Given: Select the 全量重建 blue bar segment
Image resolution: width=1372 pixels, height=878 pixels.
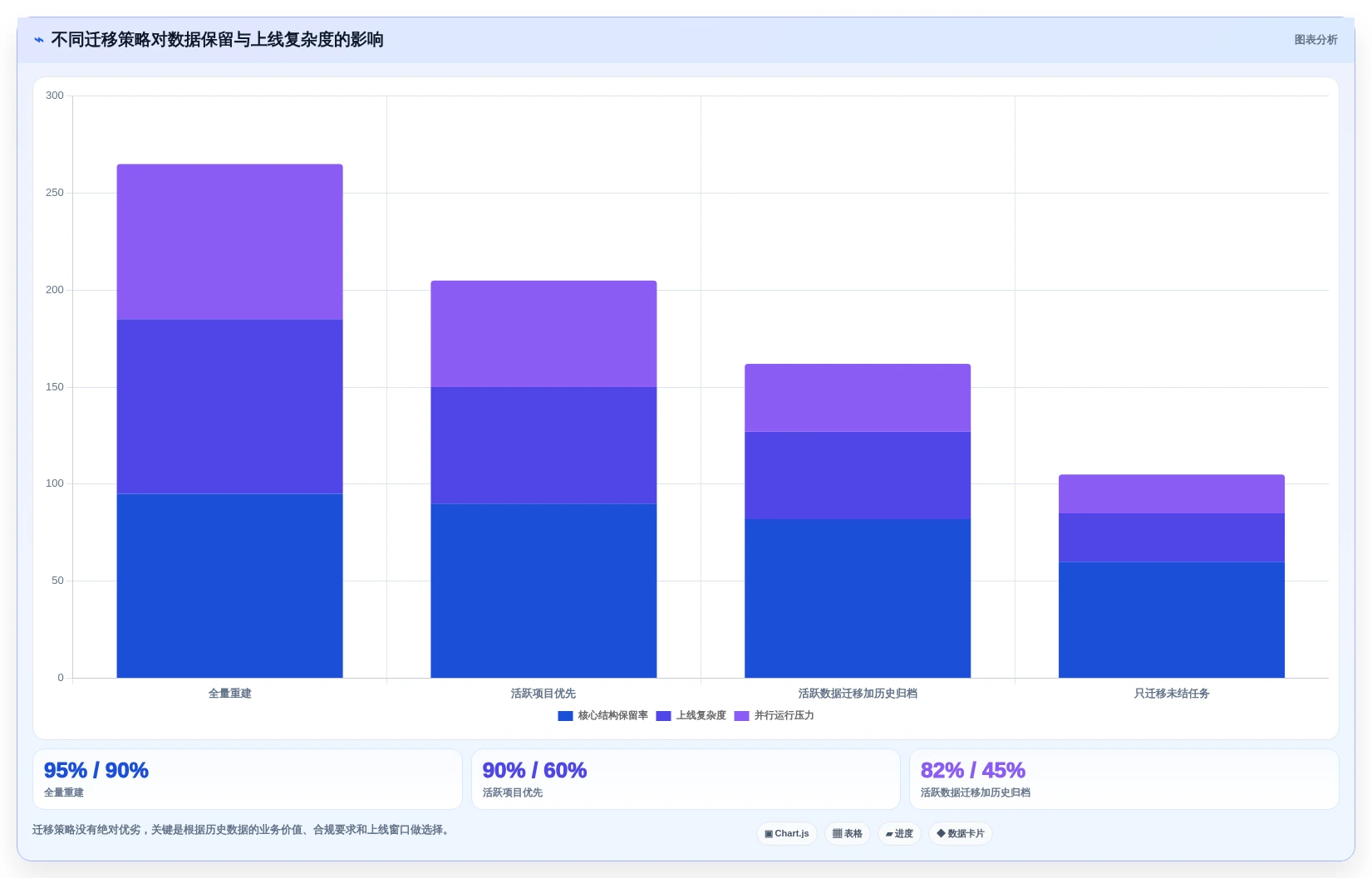Looking at the screenshot, I should (x=229, y=586).
